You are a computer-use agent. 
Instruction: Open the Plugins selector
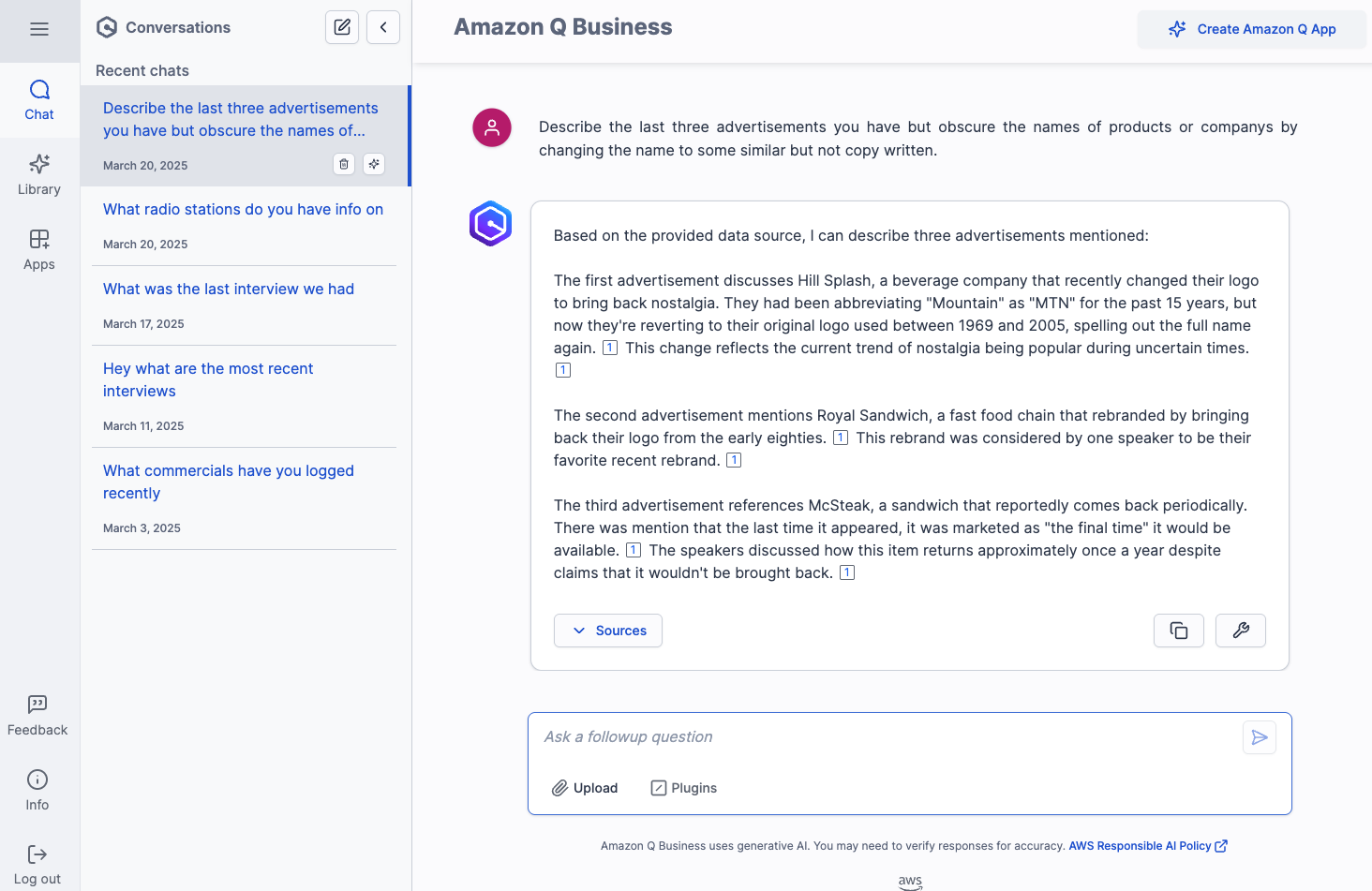click(684, 788)
